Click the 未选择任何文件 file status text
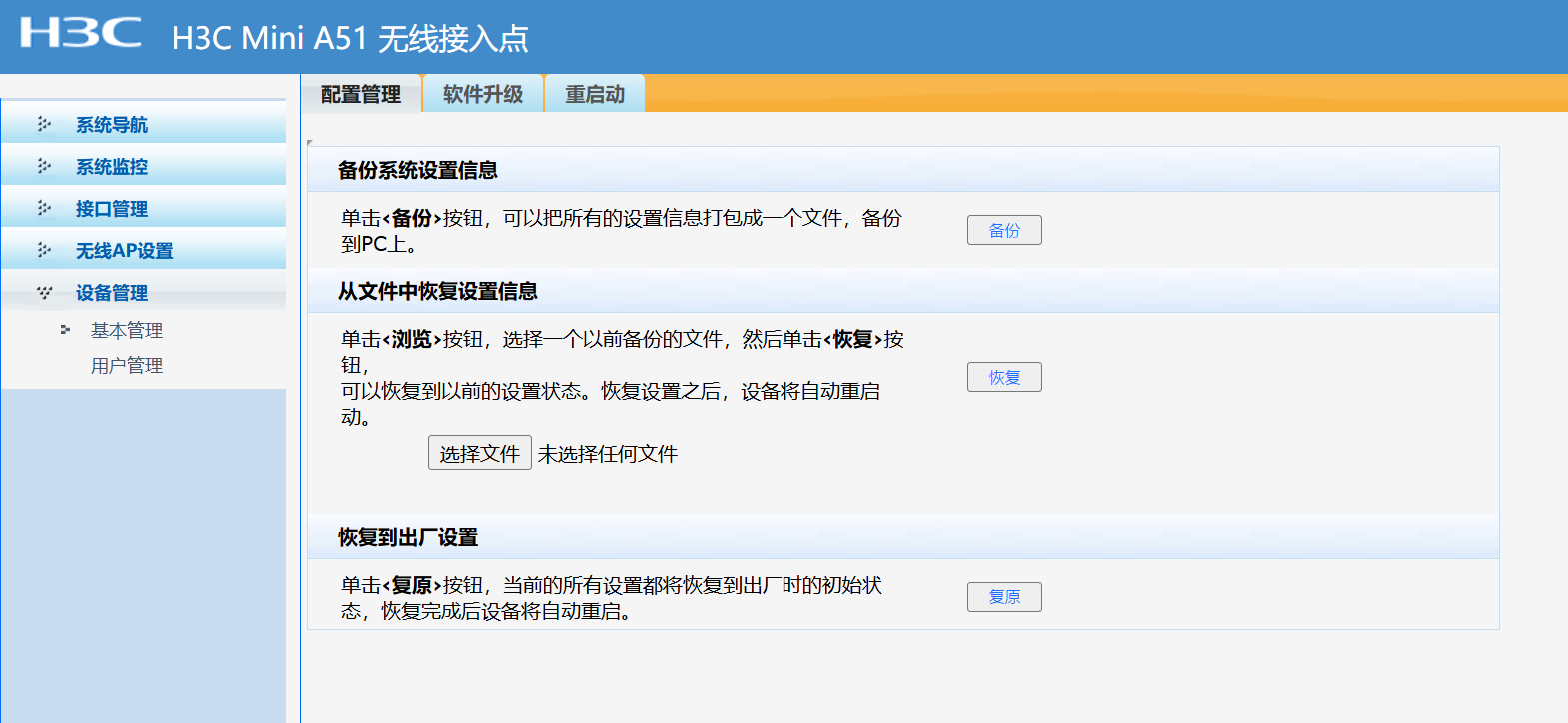1568x723 pixels. point(608,454)
